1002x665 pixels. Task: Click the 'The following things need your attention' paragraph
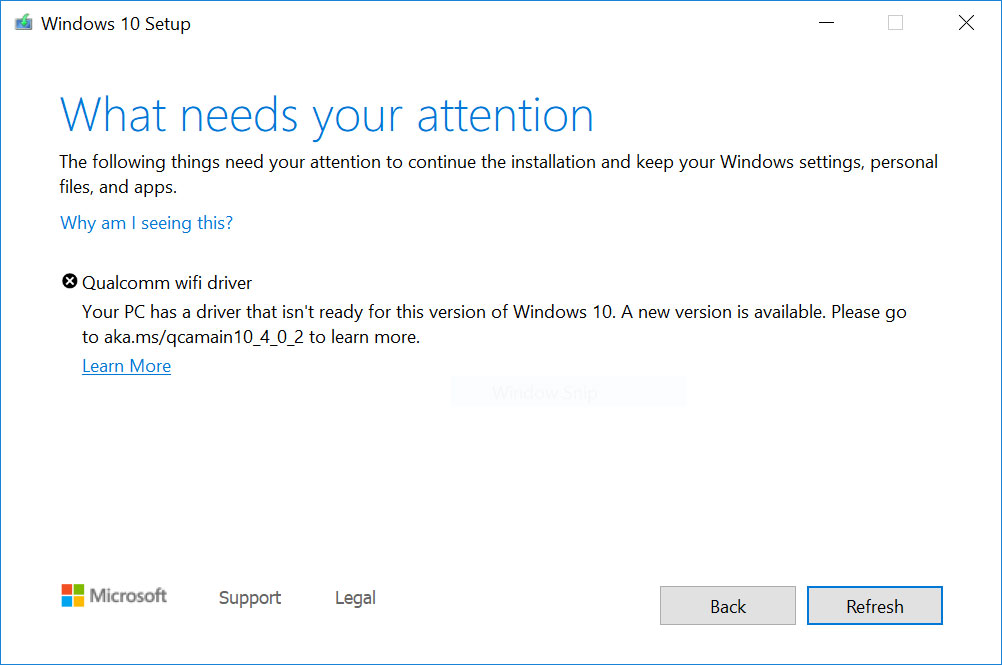tap(498, 174)
